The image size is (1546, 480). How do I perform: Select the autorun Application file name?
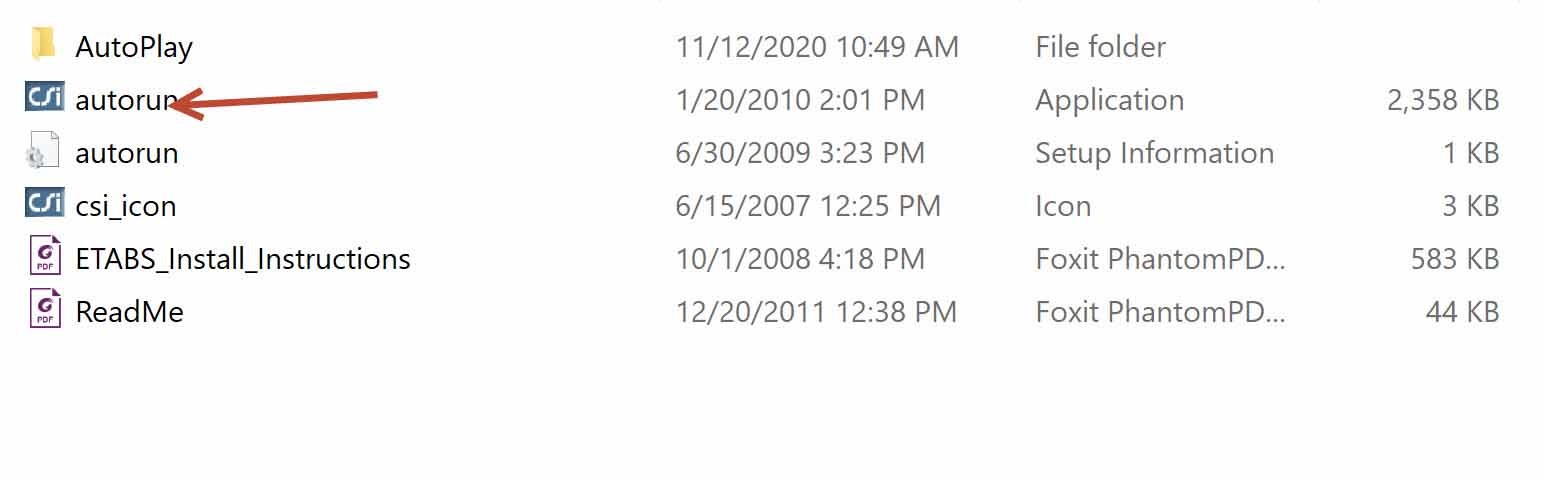pos(126,100)
